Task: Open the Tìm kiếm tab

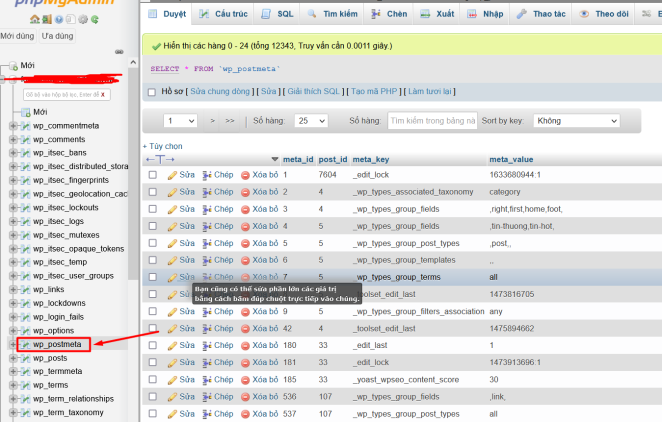Action: coord(341,15)
